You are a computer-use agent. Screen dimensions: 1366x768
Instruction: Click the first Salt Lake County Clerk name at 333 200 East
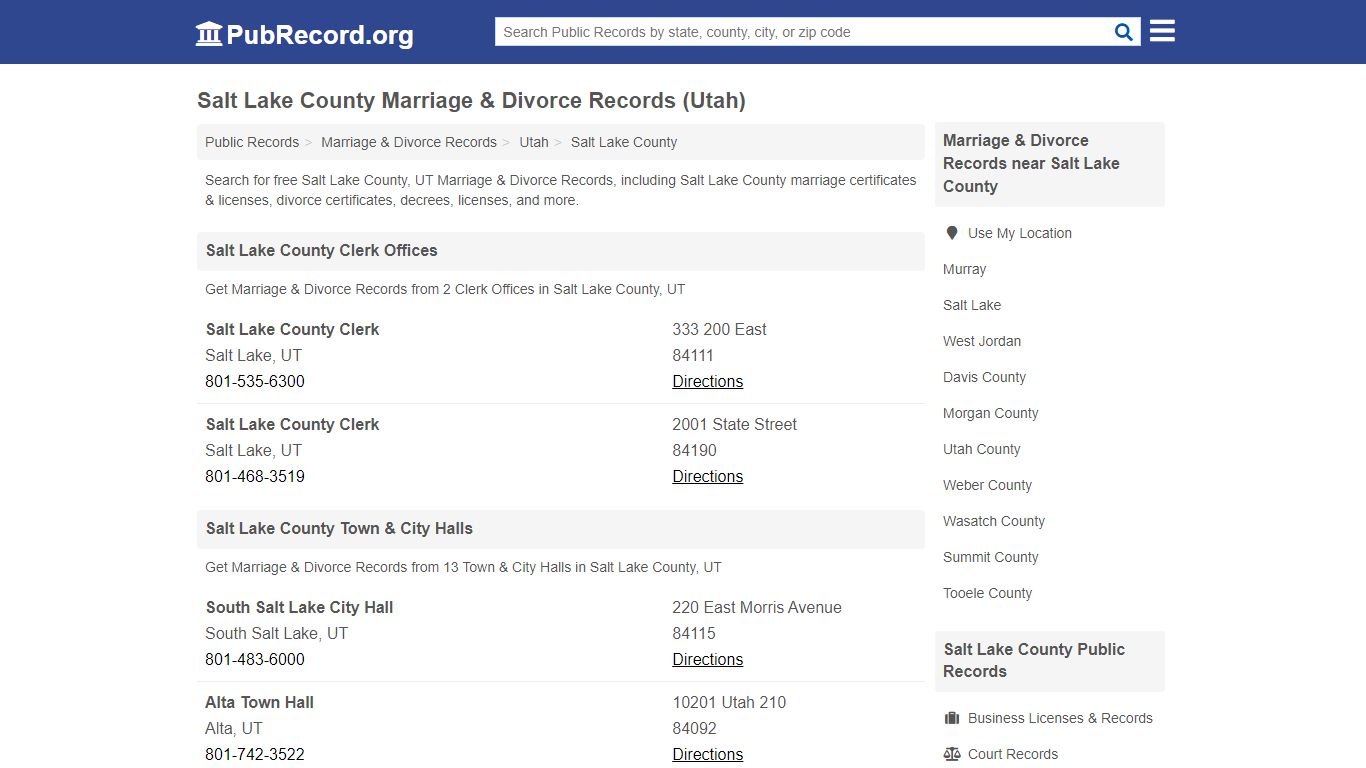293,329
